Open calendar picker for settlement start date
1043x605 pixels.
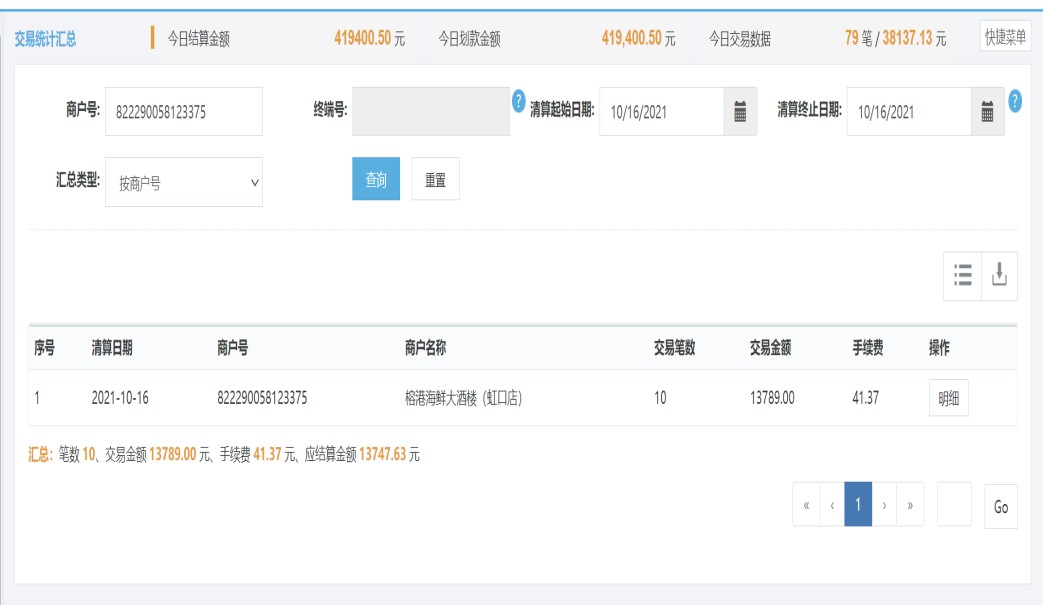point(740,112)
